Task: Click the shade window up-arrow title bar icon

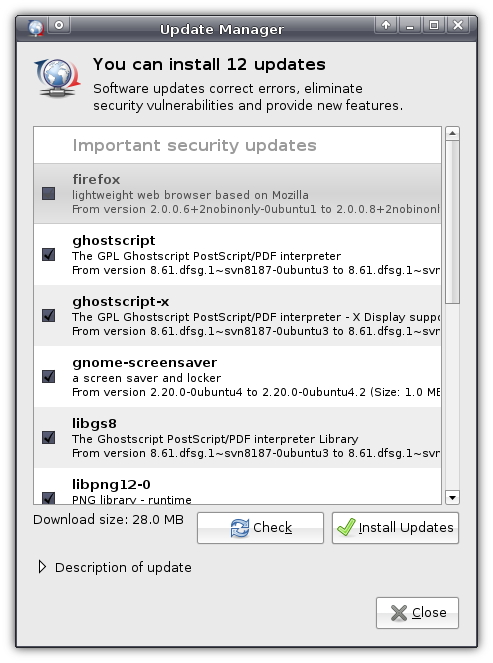Action: point(386,25)
